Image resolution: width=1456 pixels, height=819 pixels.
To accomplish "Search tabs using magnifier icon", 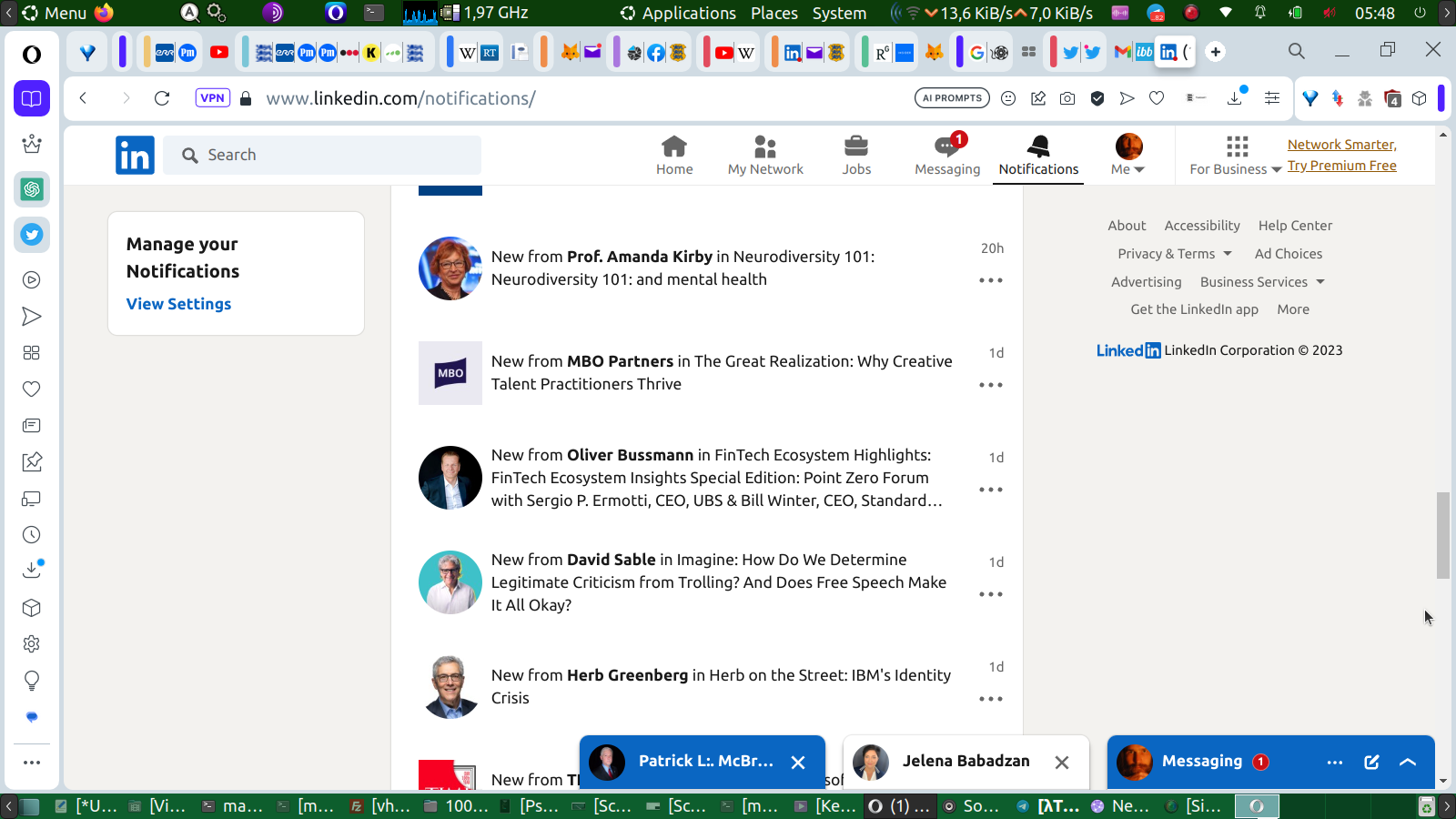I will [x=1297, y=51].
